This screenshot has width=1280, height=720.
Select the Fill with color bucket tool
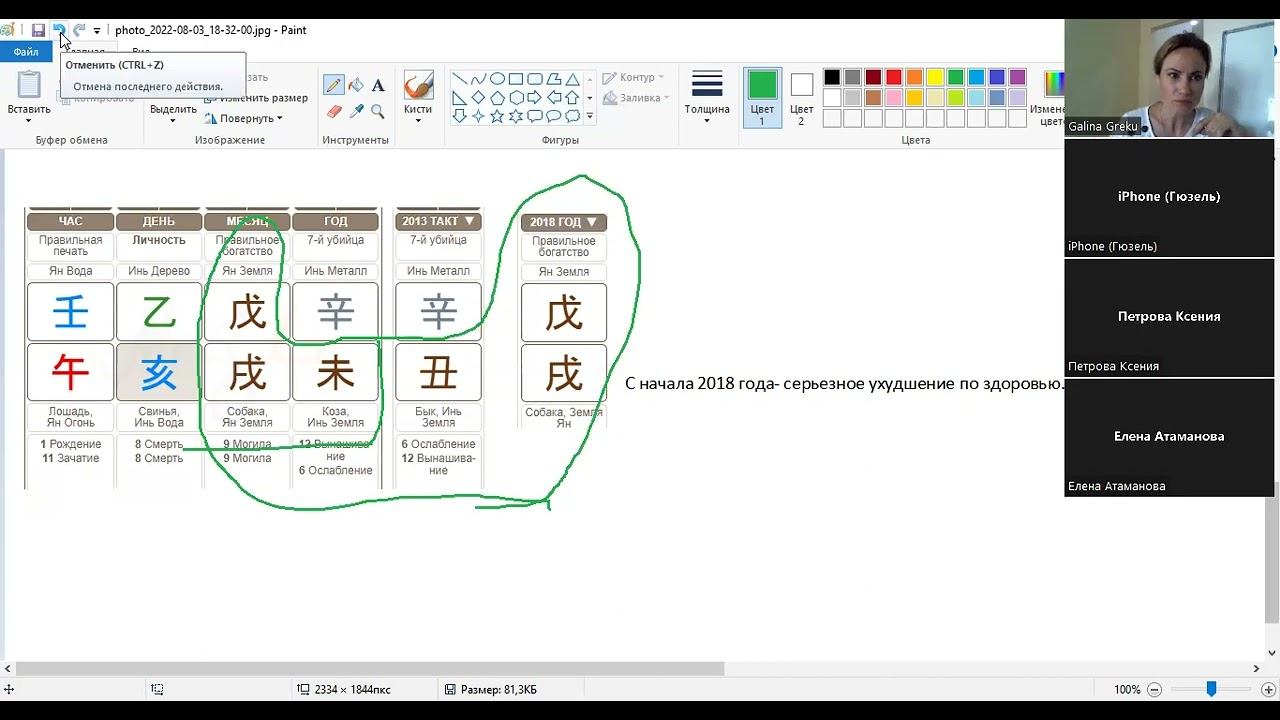pos(356,86)
